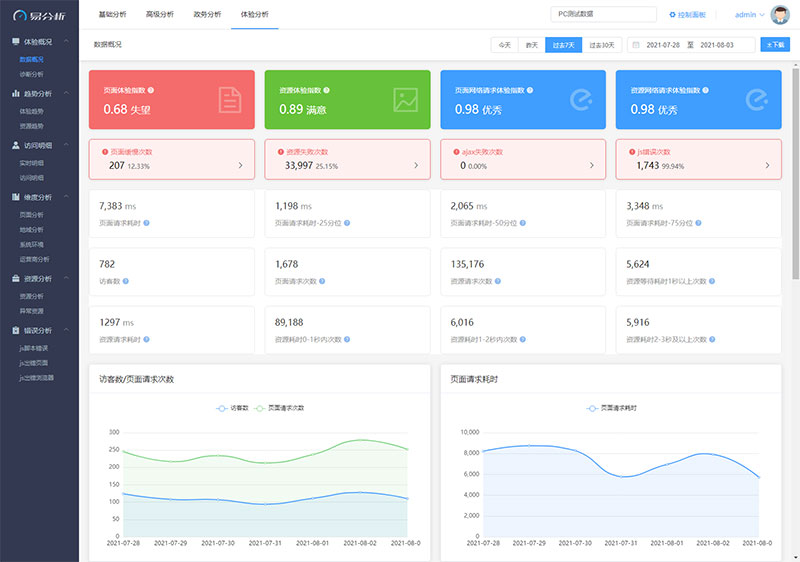The height and width of the screenshot is (562, 800).
Task: Click the help icon beside 资源体验指数
Action: click(327, 89)
